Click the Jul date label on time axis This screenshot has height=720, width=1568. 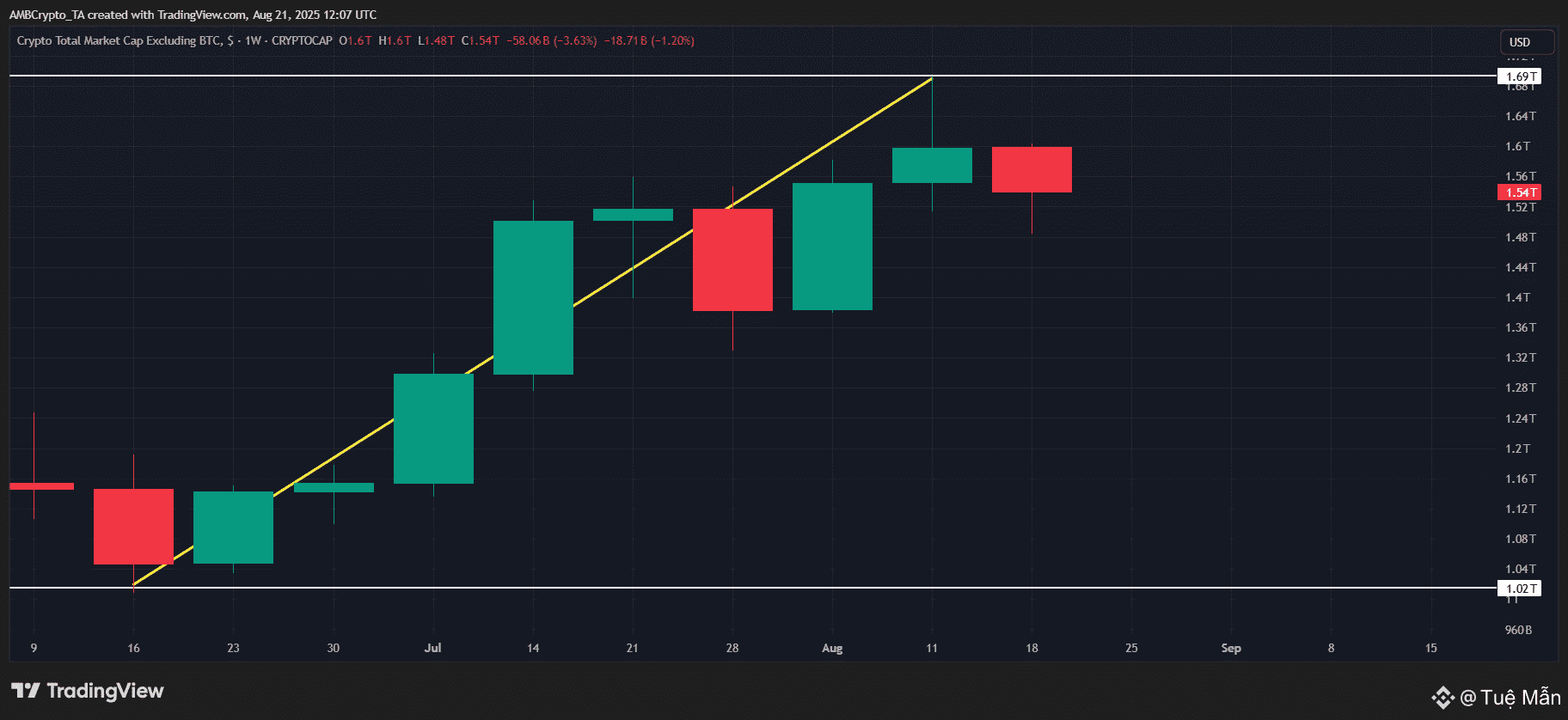click(x=432, y=648)
